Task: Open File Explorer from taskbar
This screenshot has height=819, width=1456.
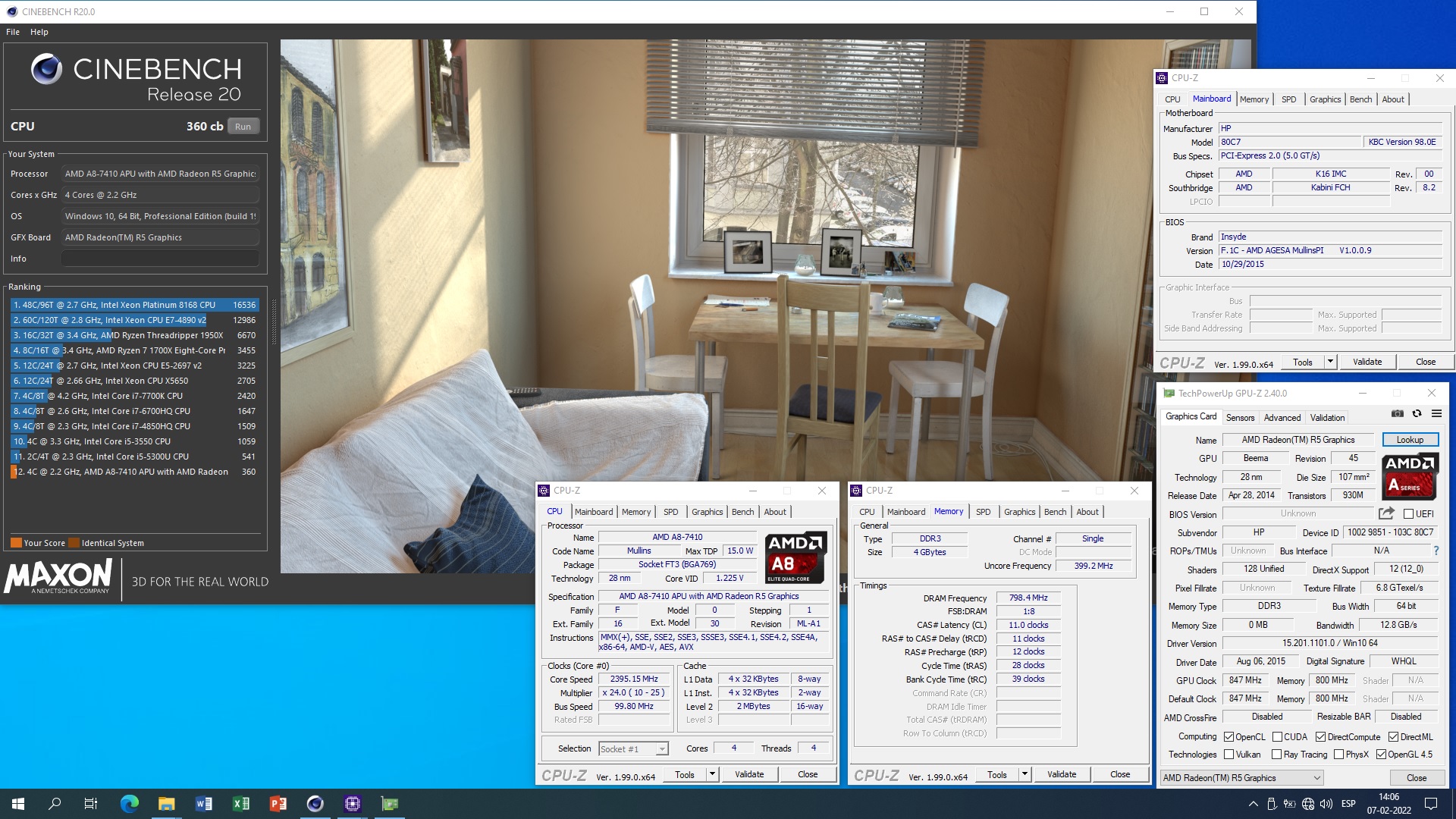Action: tap(166, 804)
